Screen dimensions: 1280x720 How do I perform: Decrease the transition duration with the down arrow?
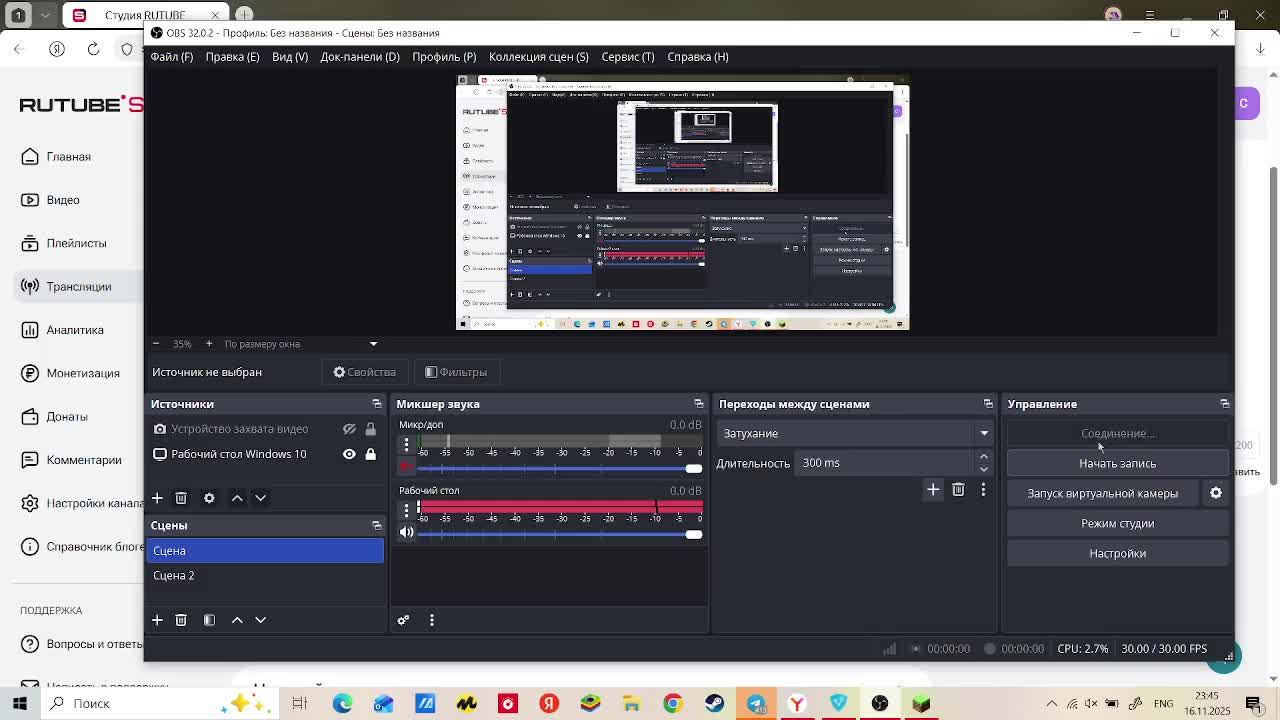coord(984,469)
